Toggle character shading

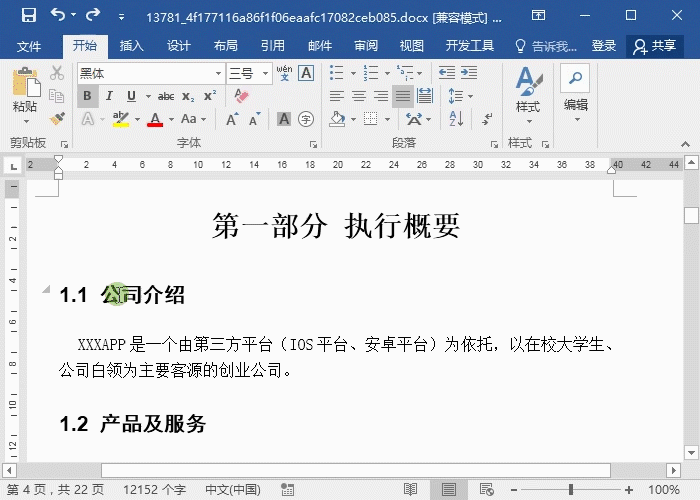pos(284,119)
